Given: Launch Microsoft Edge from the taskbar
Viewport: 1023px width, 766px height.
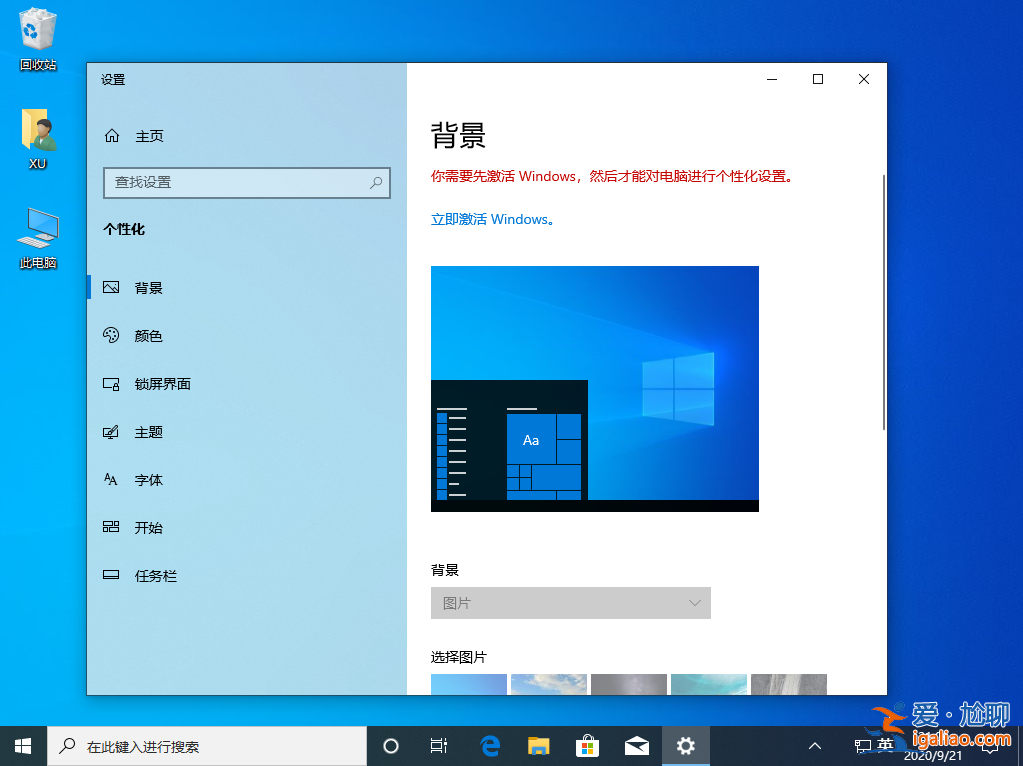Looking at the screenshot, I should coord(489,745).
